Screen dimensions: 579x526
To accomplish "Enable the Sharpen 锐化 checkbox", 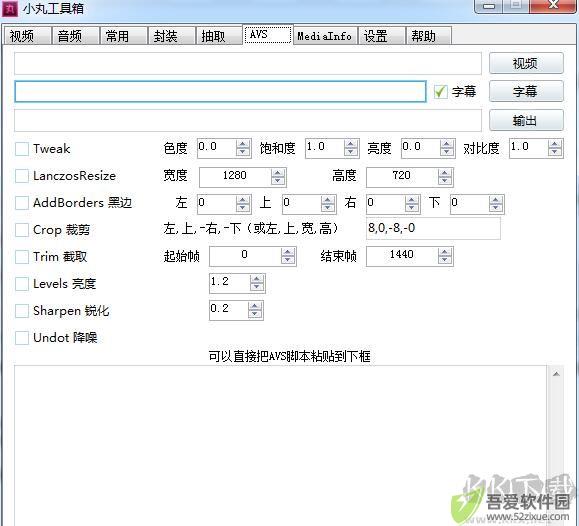I will pyautogui.click(x=22, y=311).
